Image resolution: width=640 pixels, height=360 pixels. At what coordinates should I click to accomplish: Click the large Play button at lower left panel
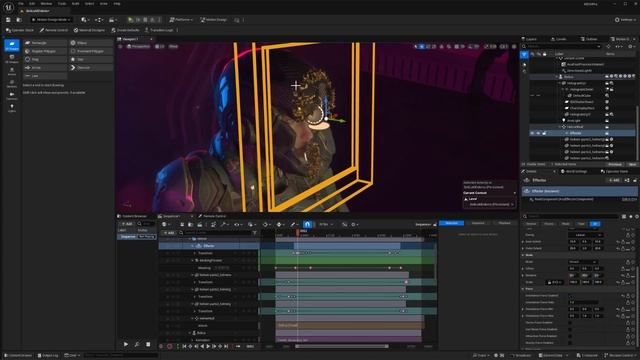[126, 344]
